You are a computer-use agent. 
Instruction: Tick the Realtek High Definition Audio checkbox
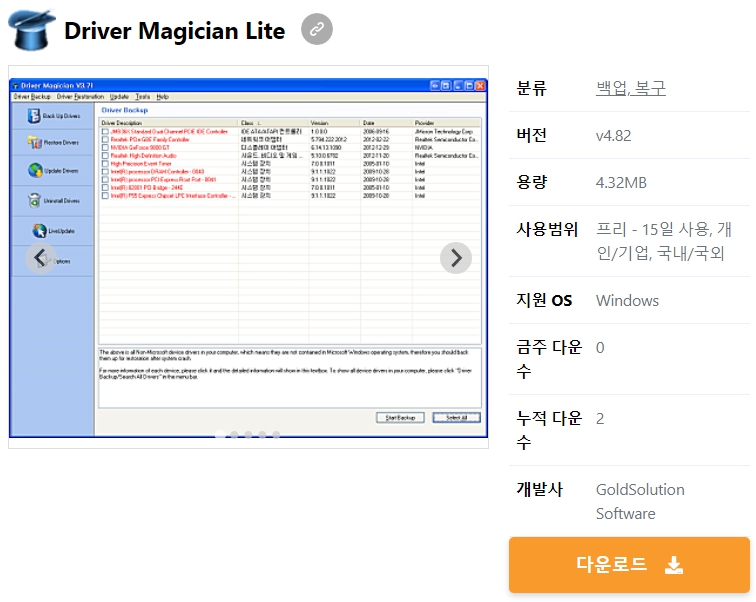coord(105,156)
